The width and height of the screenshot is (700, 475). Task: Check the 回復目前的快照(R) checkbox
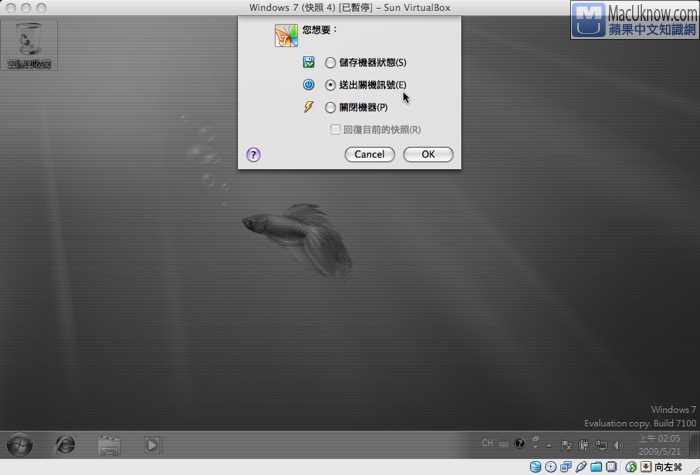[335, 129]
